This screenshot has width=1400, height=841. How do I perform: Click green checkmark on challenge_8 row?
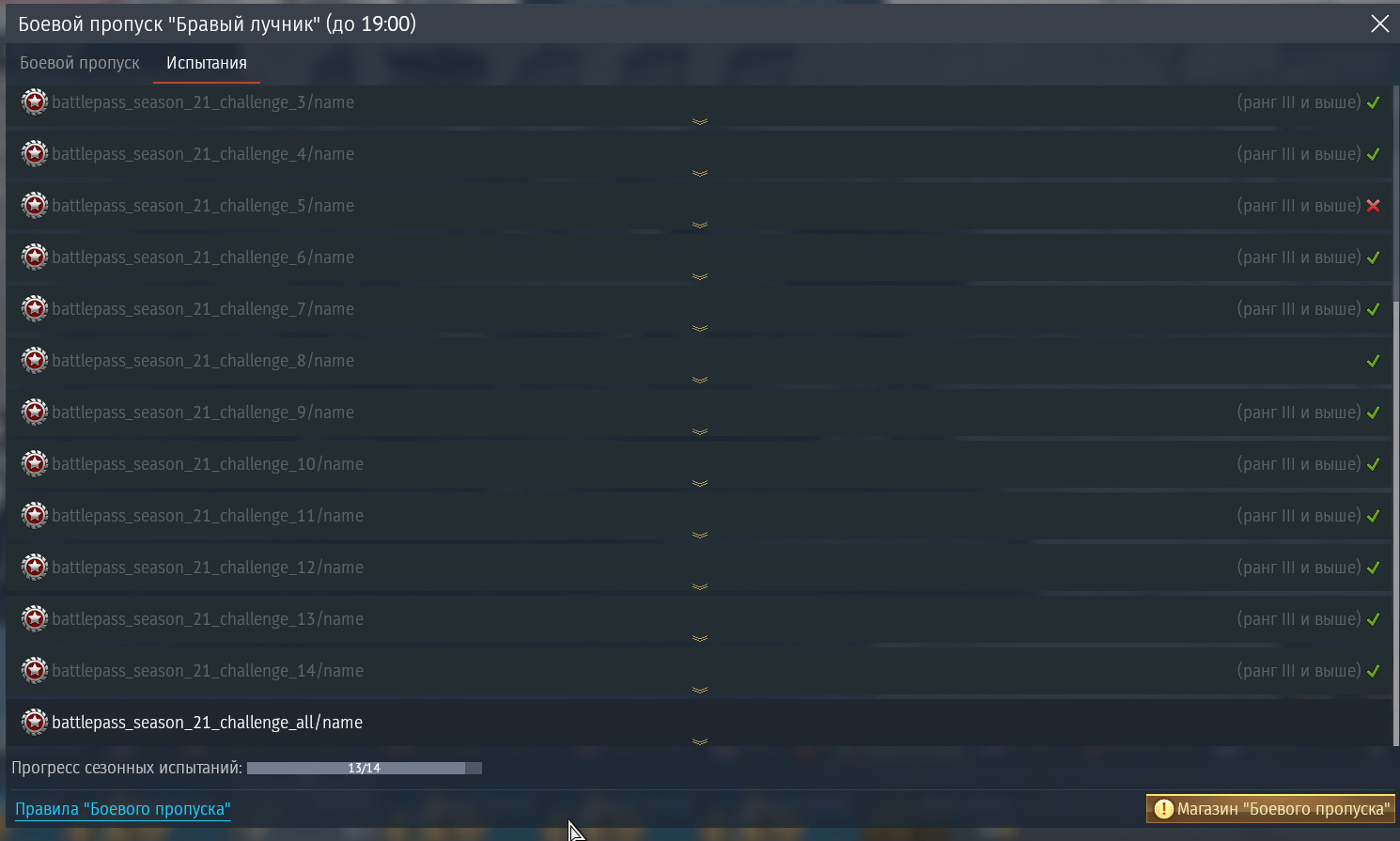point(1374,361)
